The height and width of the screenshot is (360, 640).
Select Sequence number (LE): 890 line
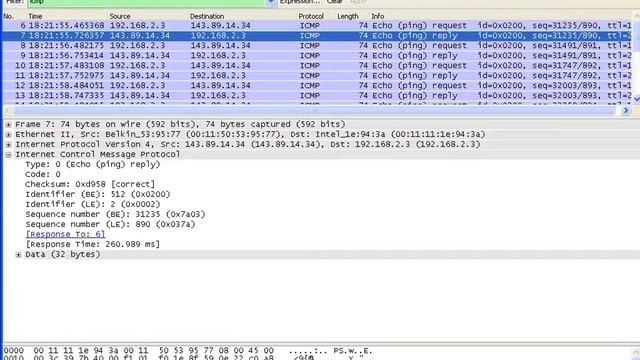pyautogui.click(x=110, y=224)
